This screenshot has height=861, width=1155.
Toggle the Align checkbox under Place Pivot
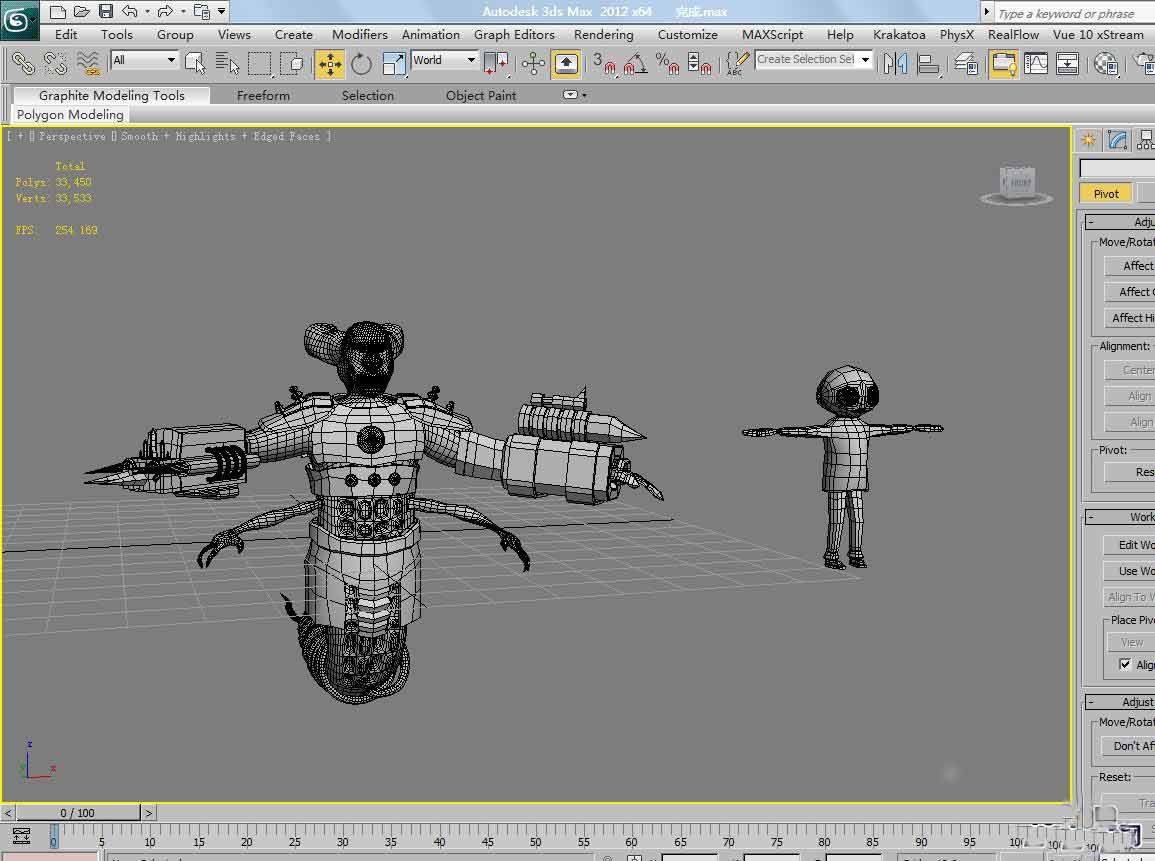coord(1125,664)
